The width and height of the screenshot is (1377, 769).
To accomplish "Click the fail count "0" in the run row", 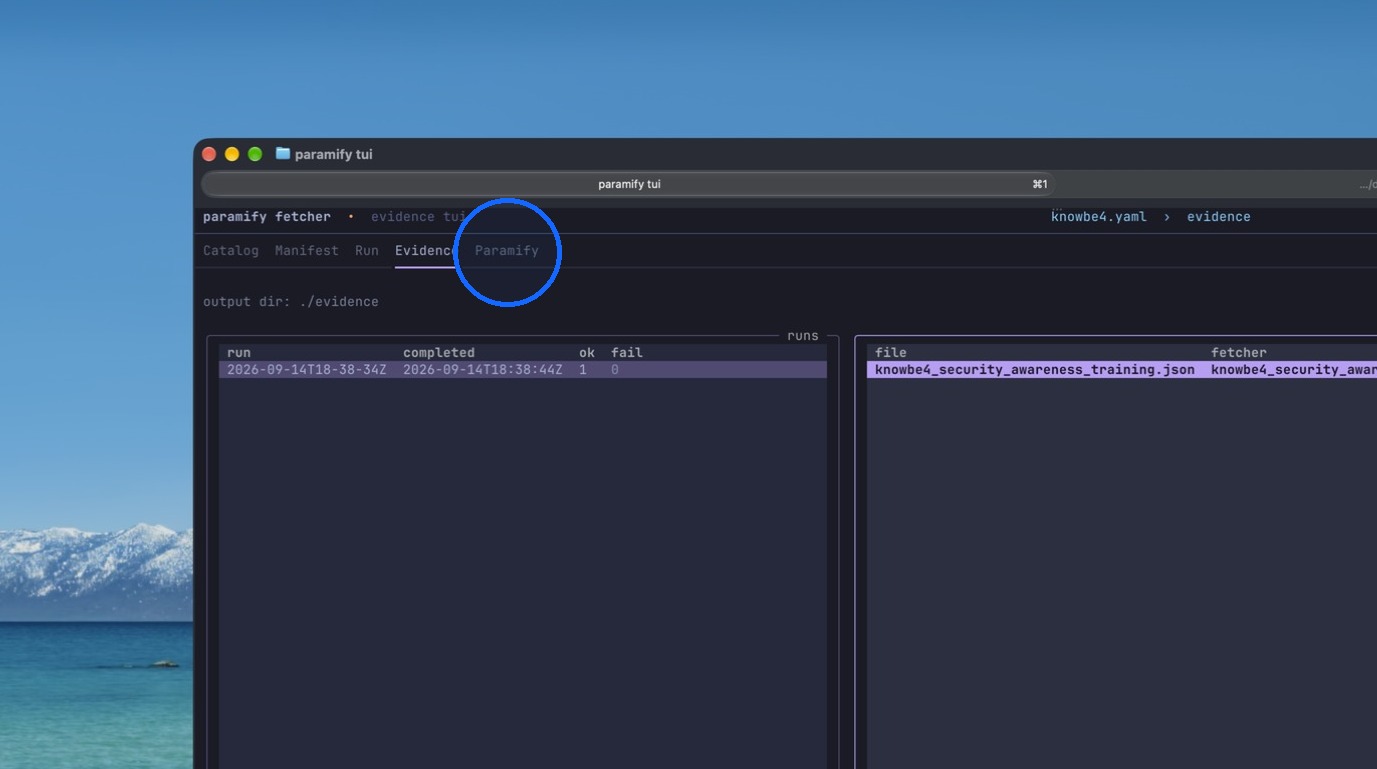I will pyautogui.click(x=615, y=370).
